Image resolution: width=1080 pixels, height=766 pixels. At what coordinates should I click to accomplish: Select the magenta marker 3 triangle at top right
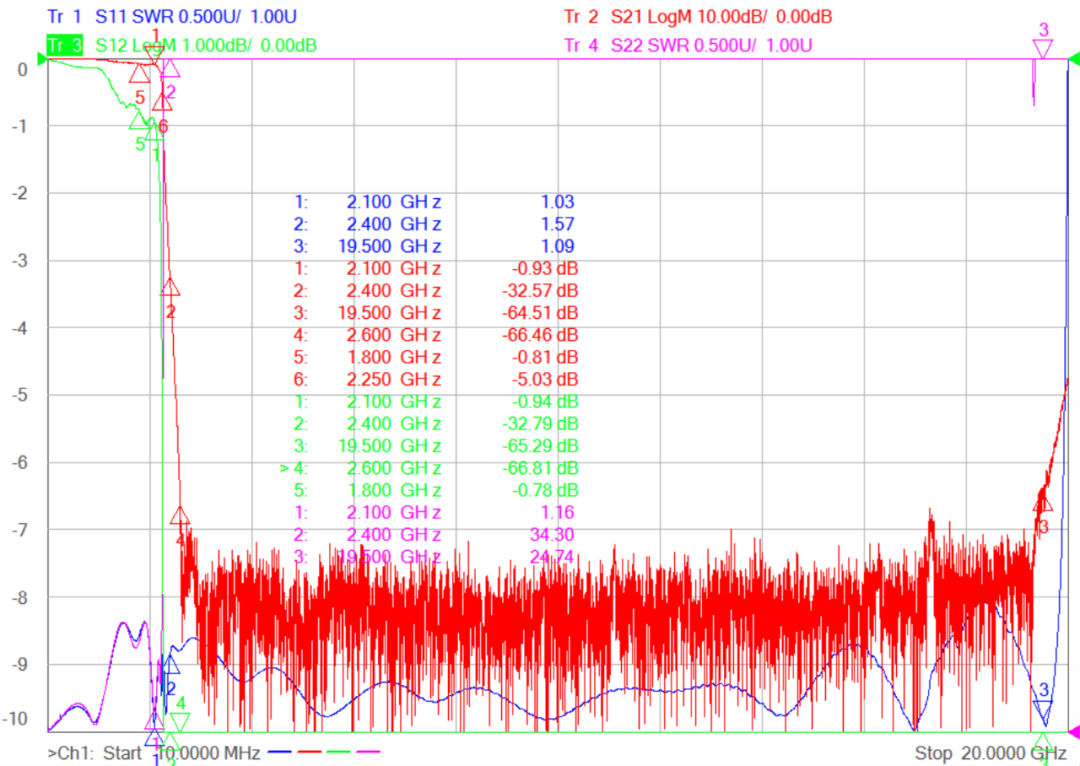click(1043, 49)
